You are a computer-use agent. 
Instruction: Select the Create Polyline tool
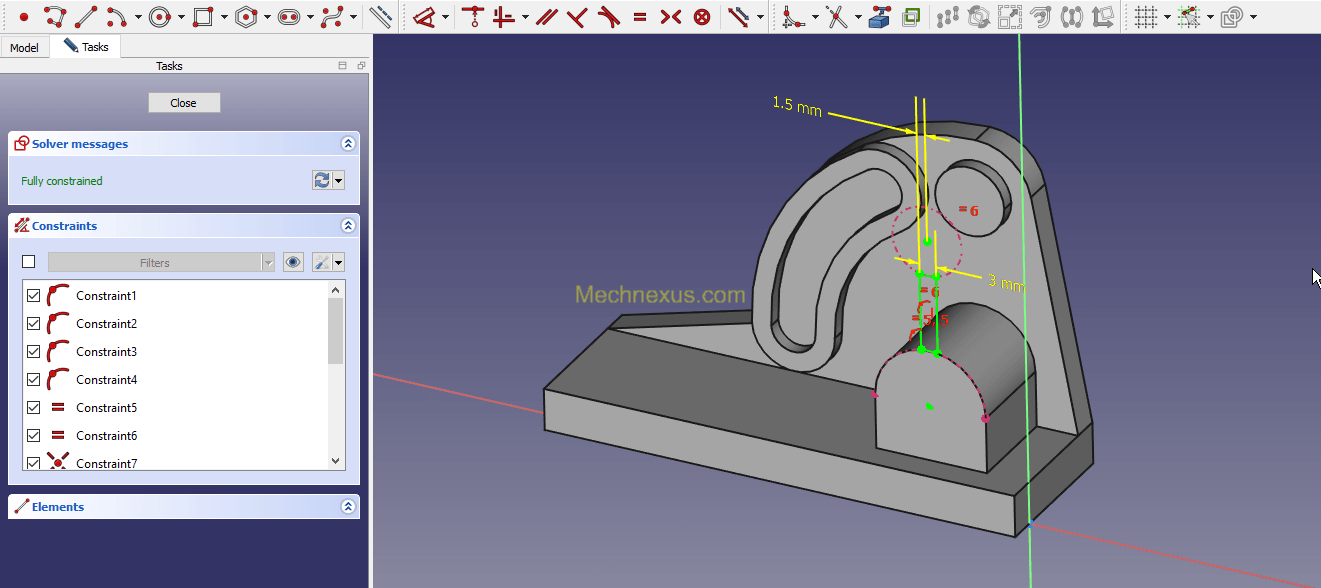click(55, 17)
